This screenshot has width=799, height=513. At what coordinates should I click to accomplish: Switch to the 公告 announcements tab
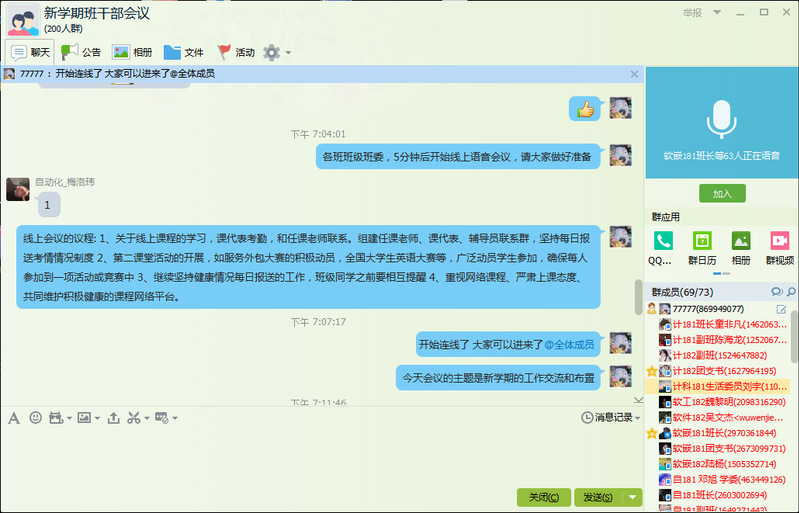(81, 52)
